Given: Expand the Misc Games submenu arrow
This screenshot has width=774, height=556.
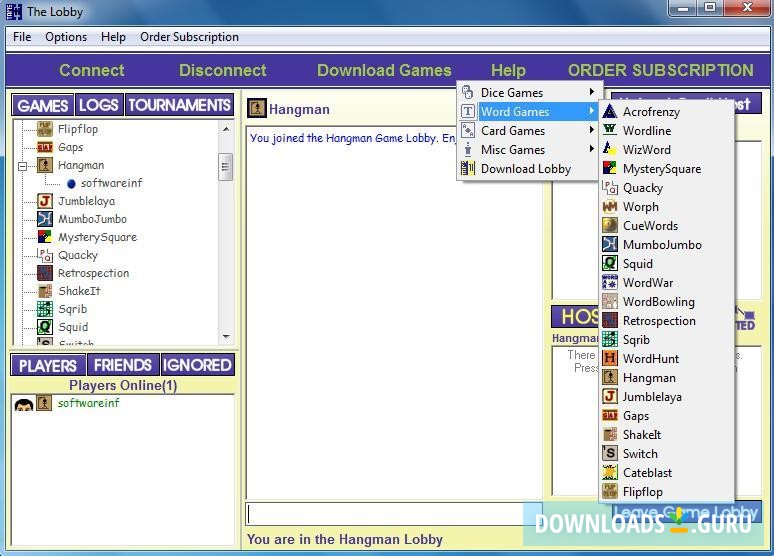Looking at the screenshot, I should coord(591,149).
